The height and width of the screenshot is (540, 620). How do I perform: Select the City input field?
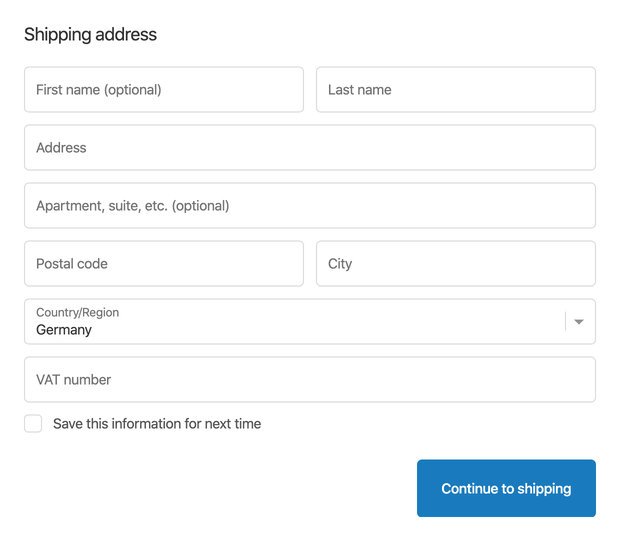coord(456,264)
